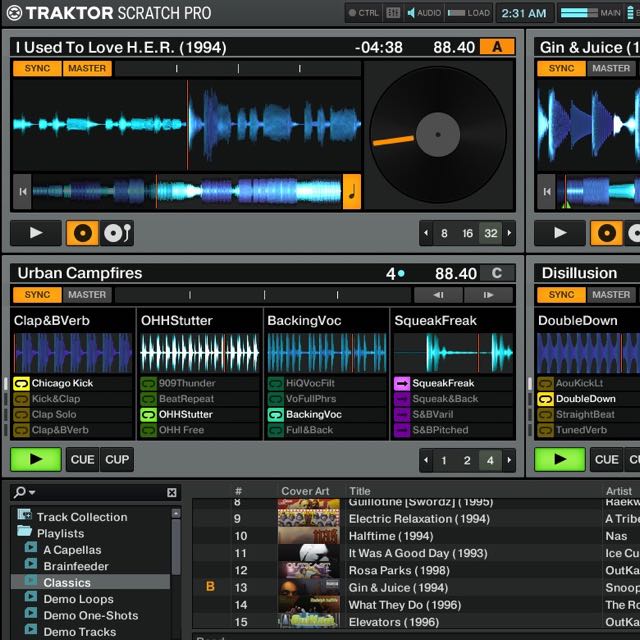Click next loop size arrow on Deck A
Viewport: 640px width, 640px height.
click(509, 233)
